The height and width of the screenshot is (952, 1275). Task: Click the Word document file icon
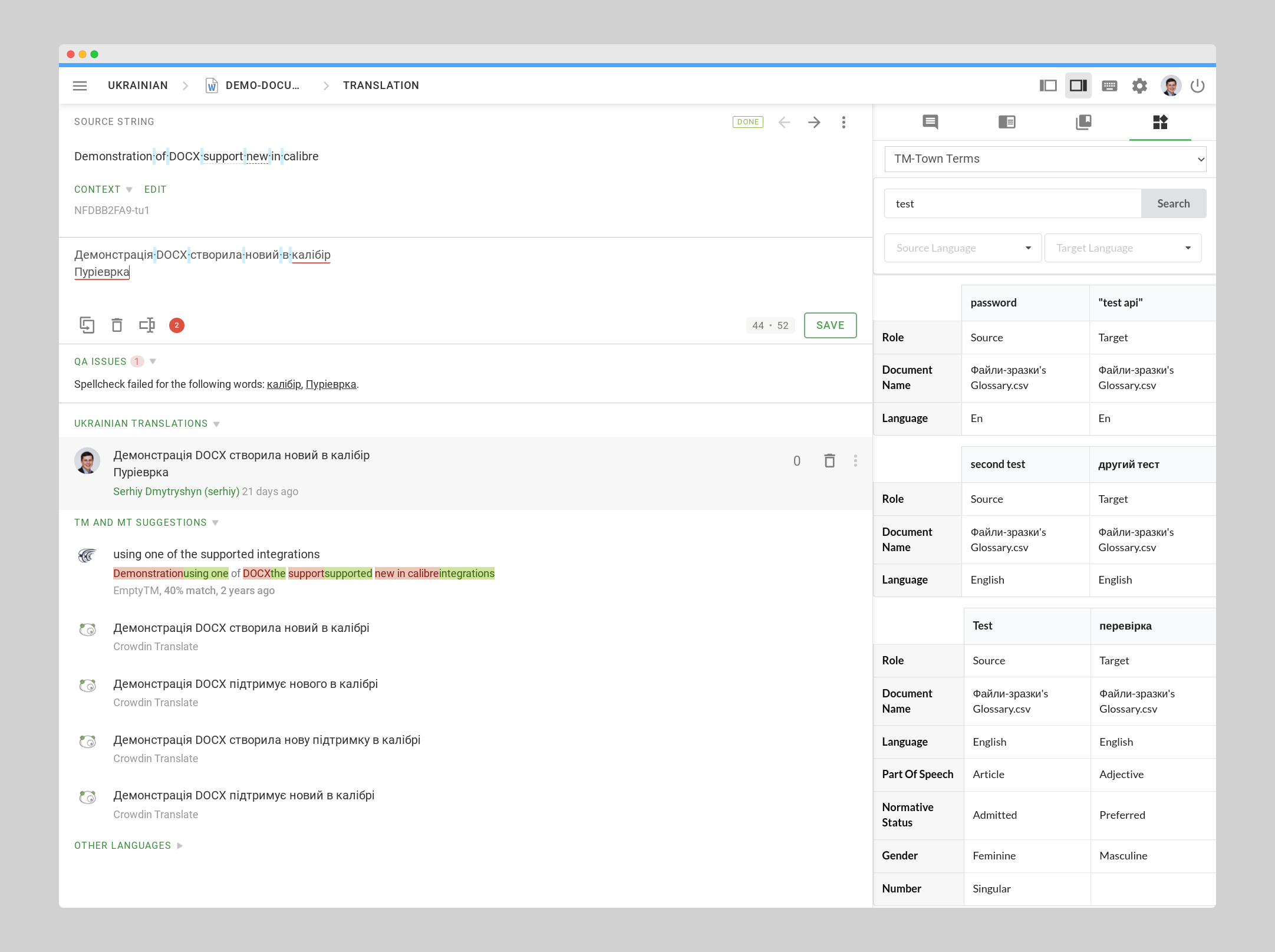pyautogui.click(x=211, y=85)
